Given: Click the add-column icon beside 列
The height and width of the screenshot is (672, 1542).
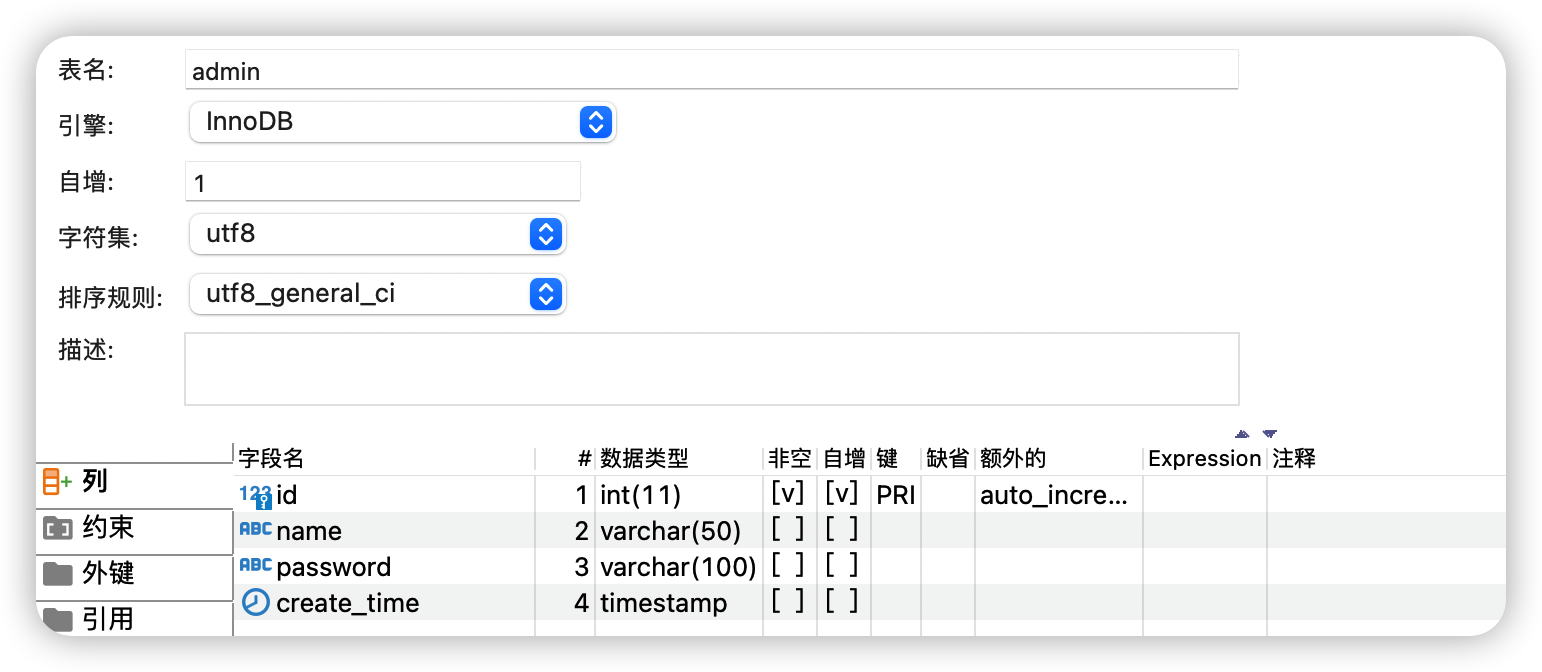Looking at the screenshot, I should [x=56, y=482].
